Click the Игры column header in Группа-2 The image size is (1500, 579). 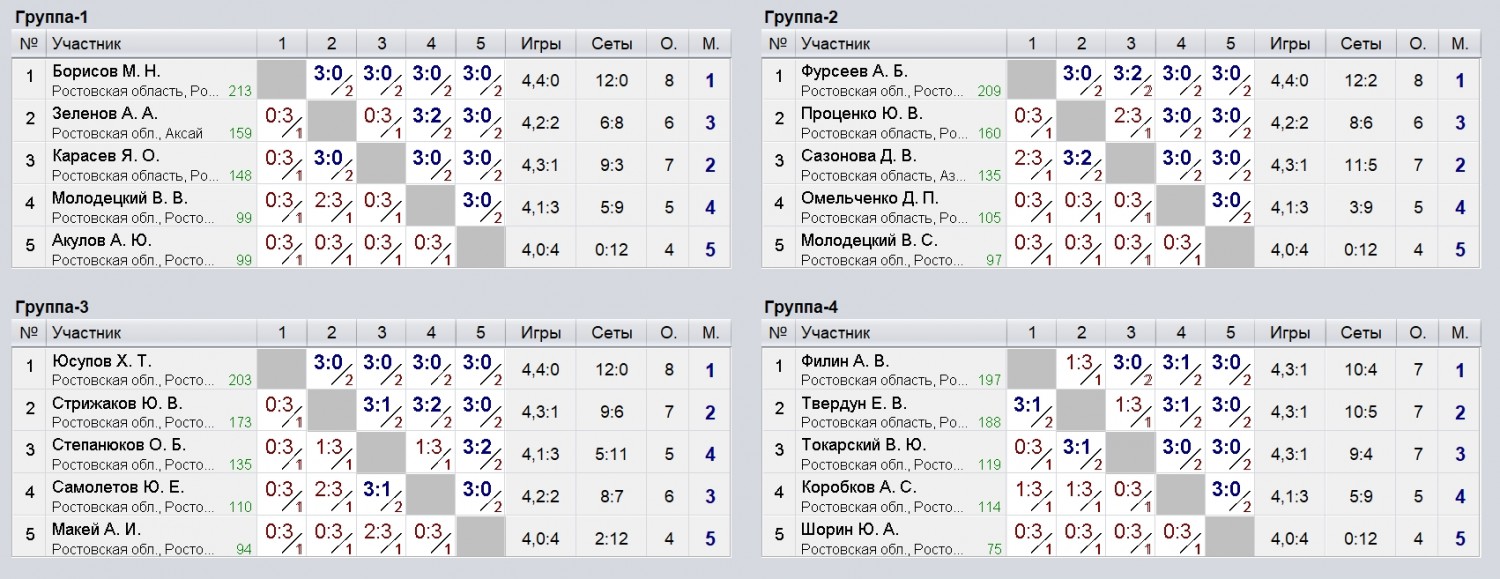click(x=1290, y=44)
